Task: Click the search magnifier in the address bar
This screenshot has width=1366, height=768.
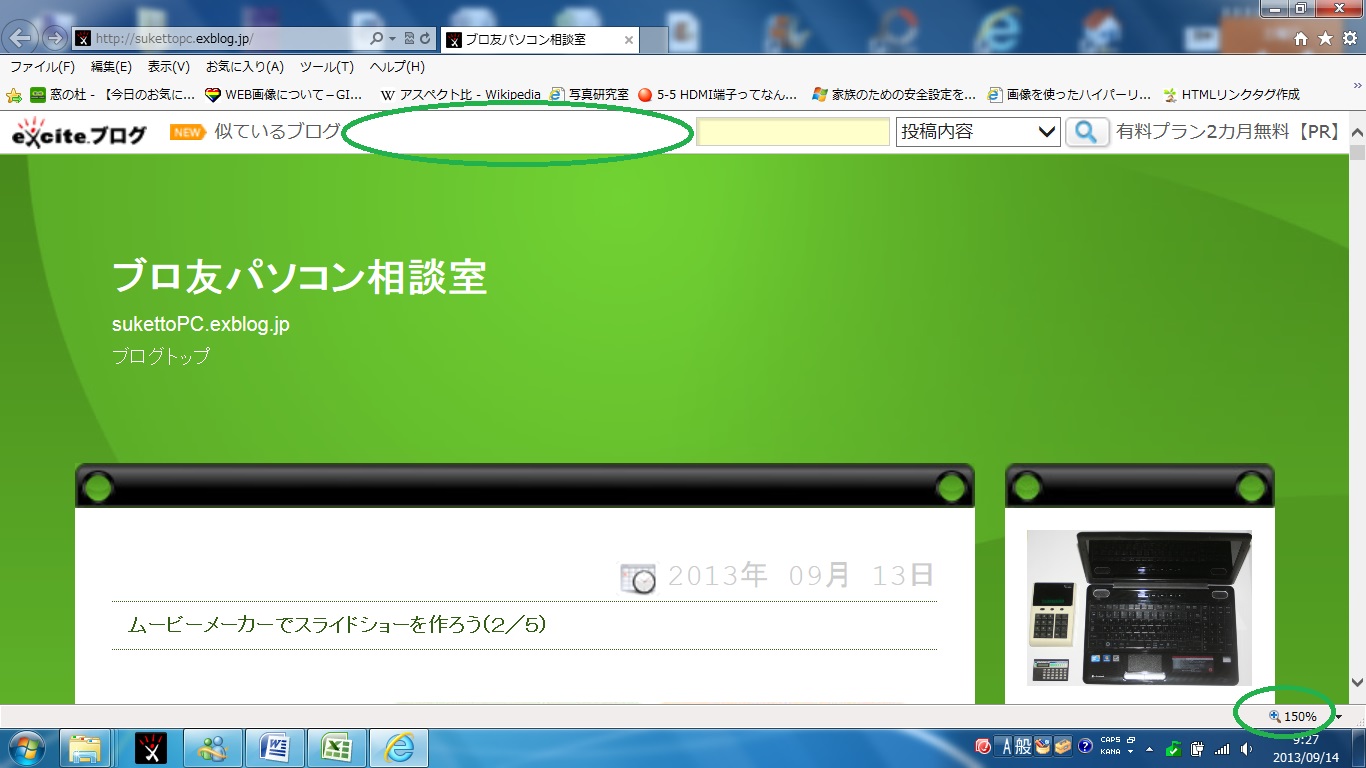Action: coord(377,39)
